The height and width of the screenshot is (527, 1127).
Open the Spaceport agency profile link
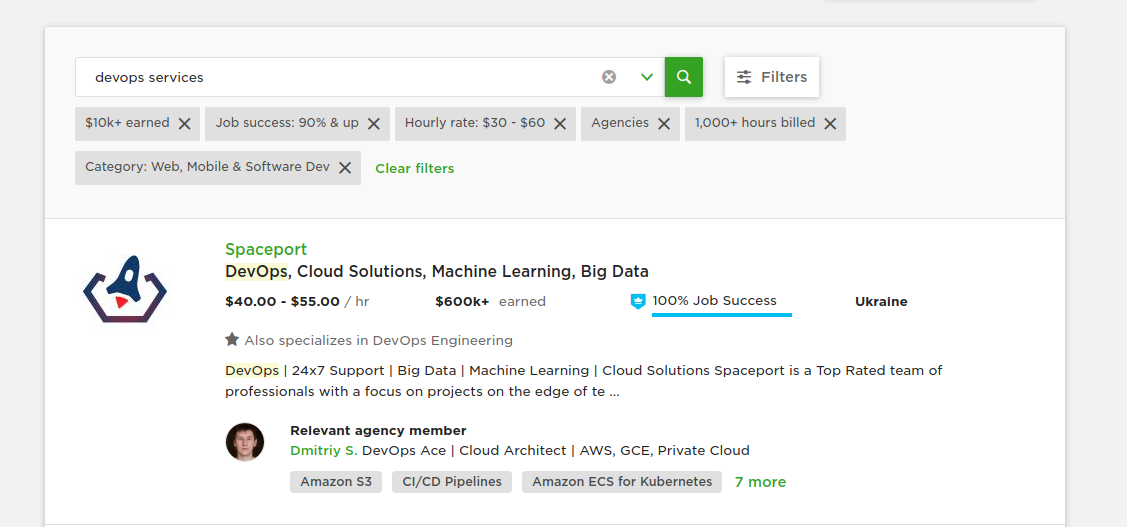coord(266,249)
